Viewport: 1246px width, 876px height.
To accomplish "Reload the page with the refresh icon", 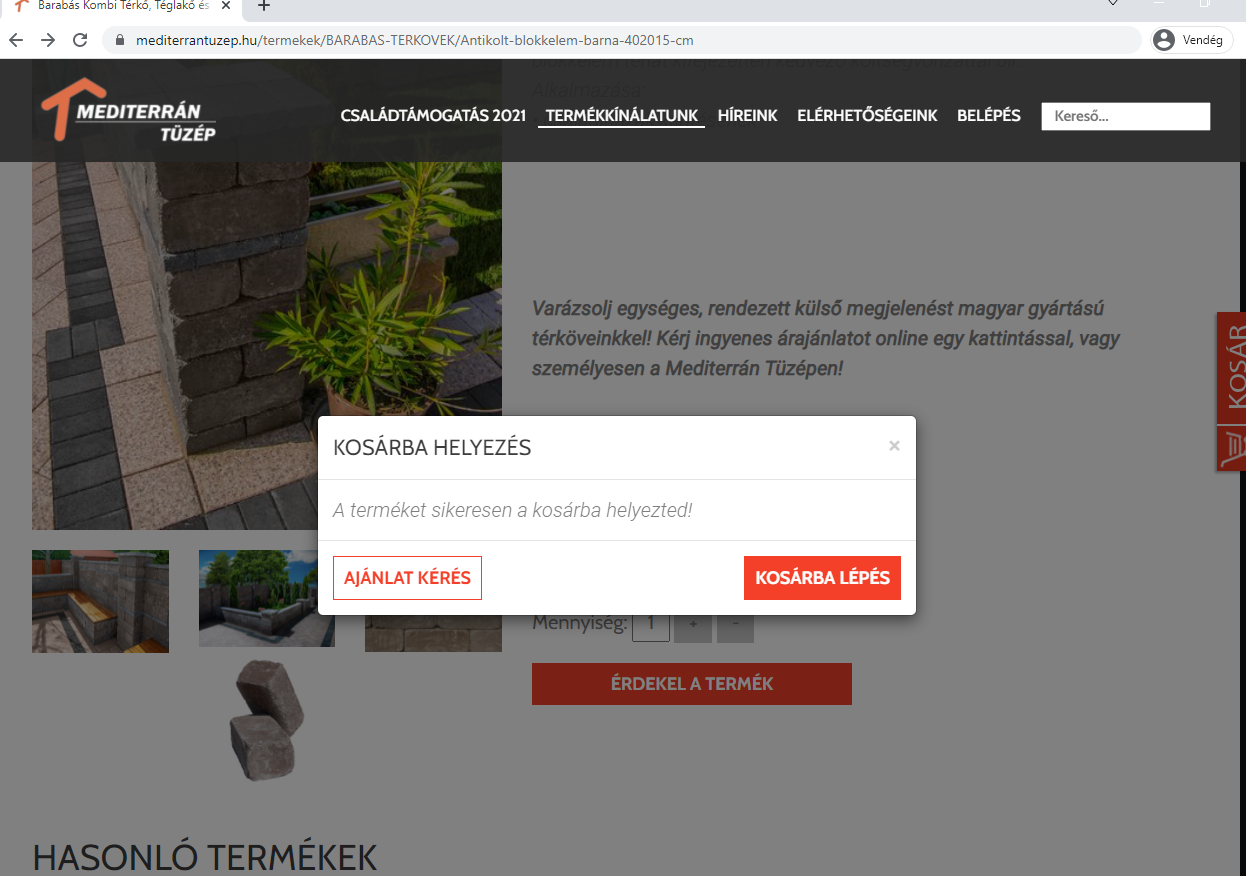I will 80,41.
